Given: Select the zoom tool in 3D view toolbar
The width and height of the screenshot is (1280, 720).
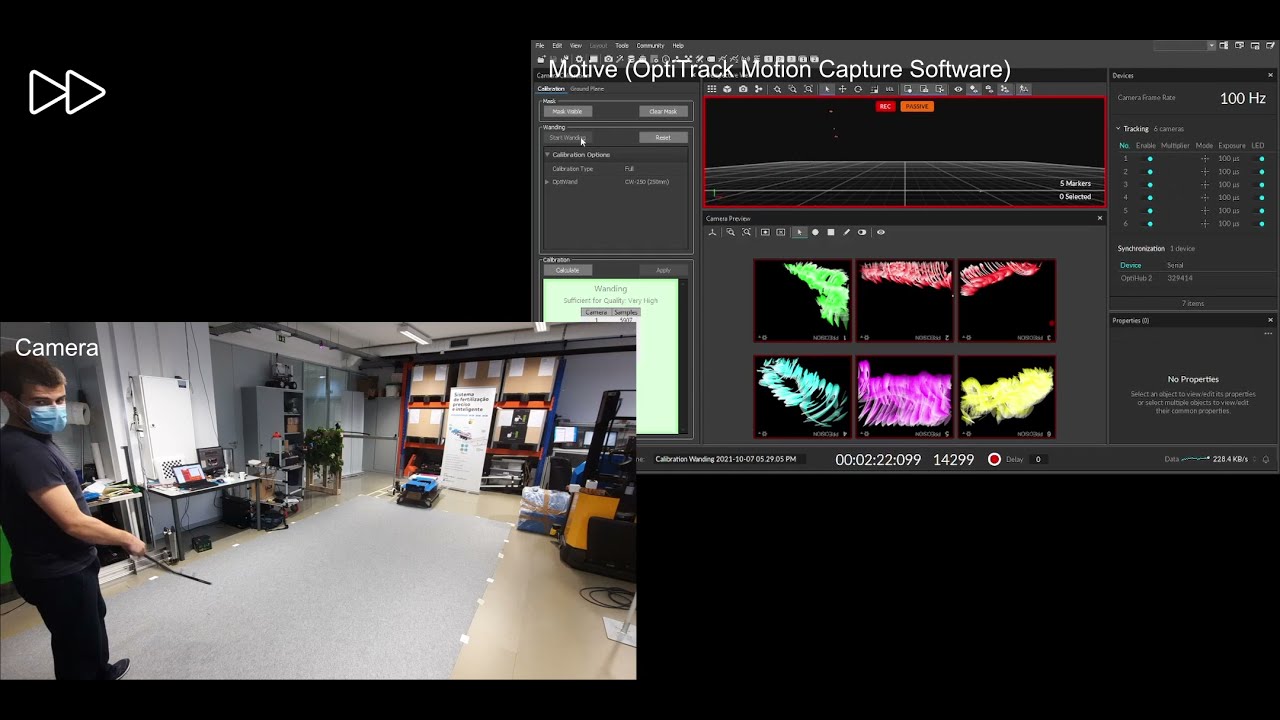Looking at the screenshot, I should pos(777,89).
